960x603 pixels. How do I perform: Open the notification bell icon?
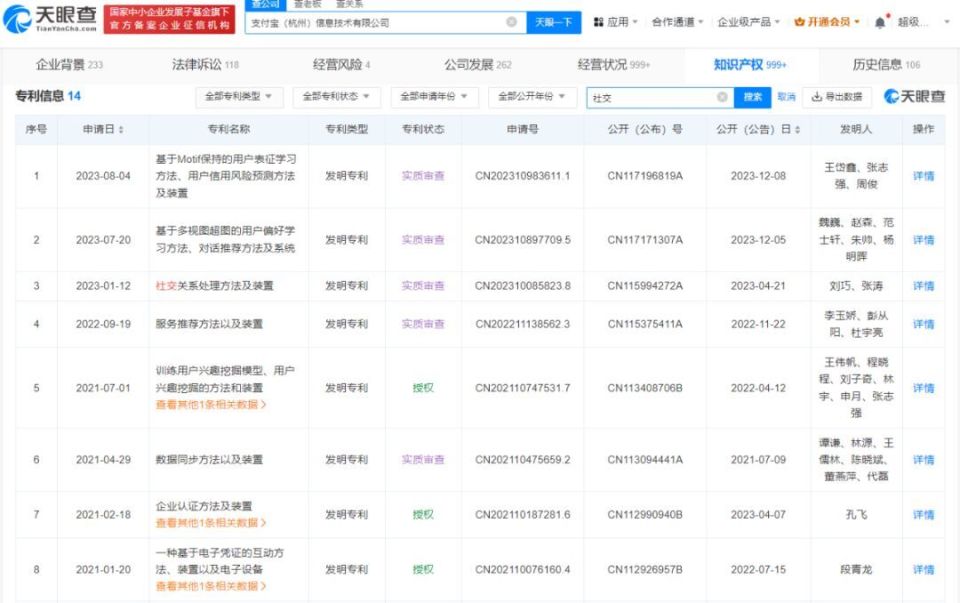[880, 23]
